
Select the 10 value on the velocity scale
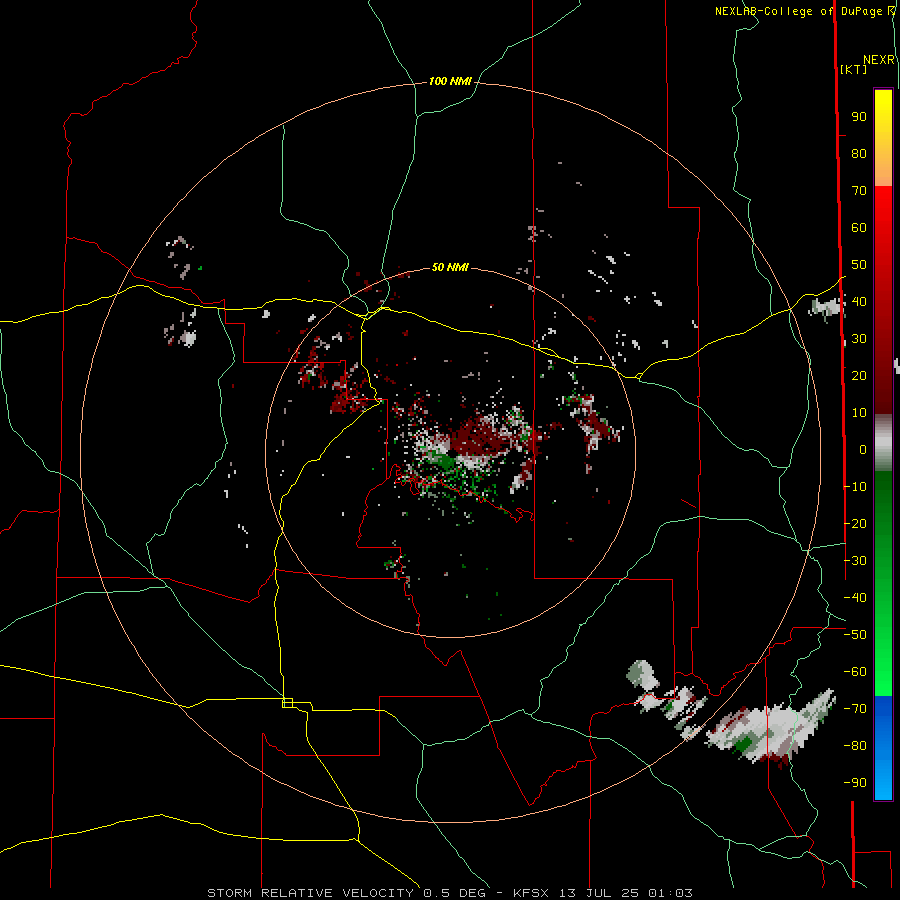[859, 413]
